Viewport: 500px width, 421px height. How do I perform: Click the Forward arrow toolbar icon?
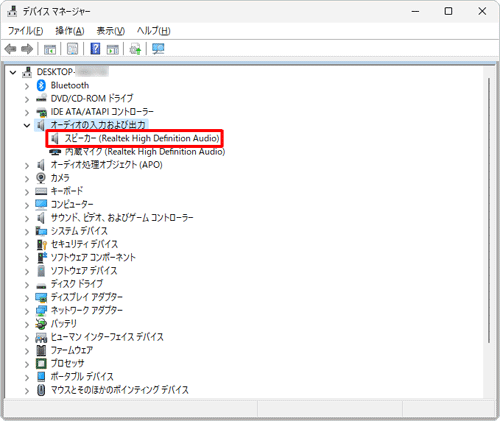[27, 49]
